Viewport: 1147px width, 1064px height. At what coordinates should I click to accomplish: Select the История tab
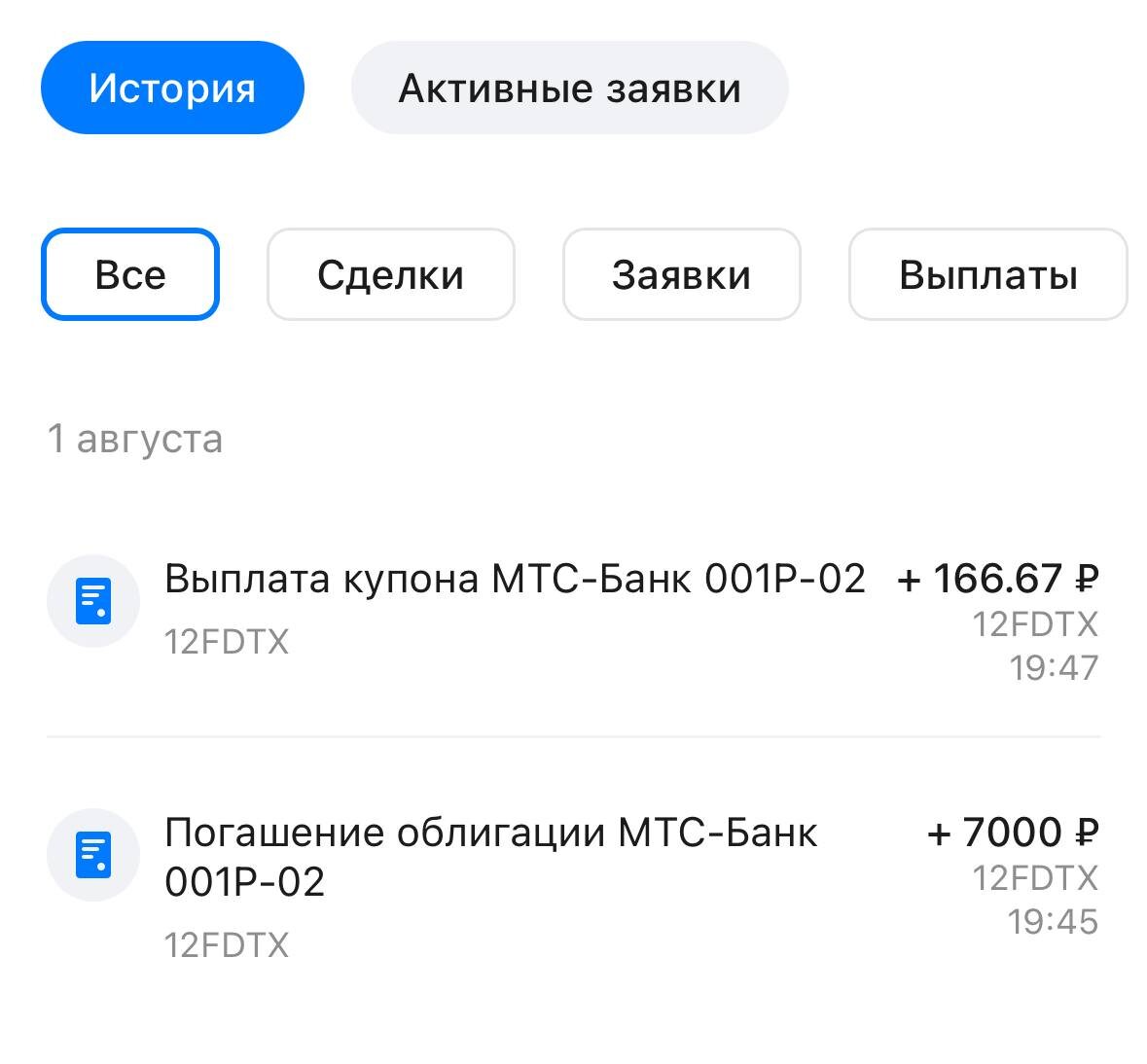coord(172,87)
